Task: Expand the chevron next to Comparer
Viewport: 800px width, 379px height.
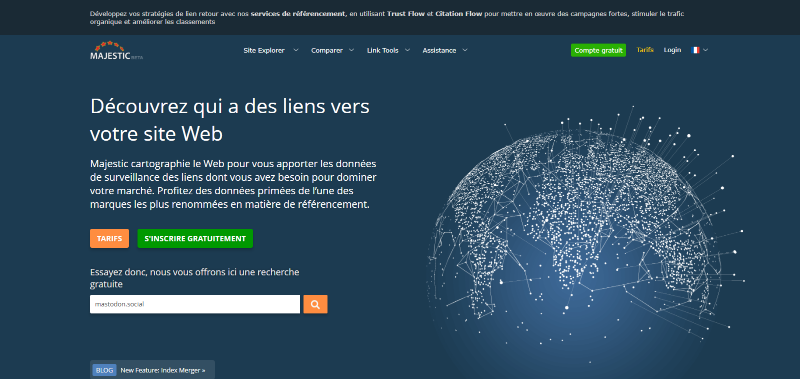Action: tap(352, 50)
